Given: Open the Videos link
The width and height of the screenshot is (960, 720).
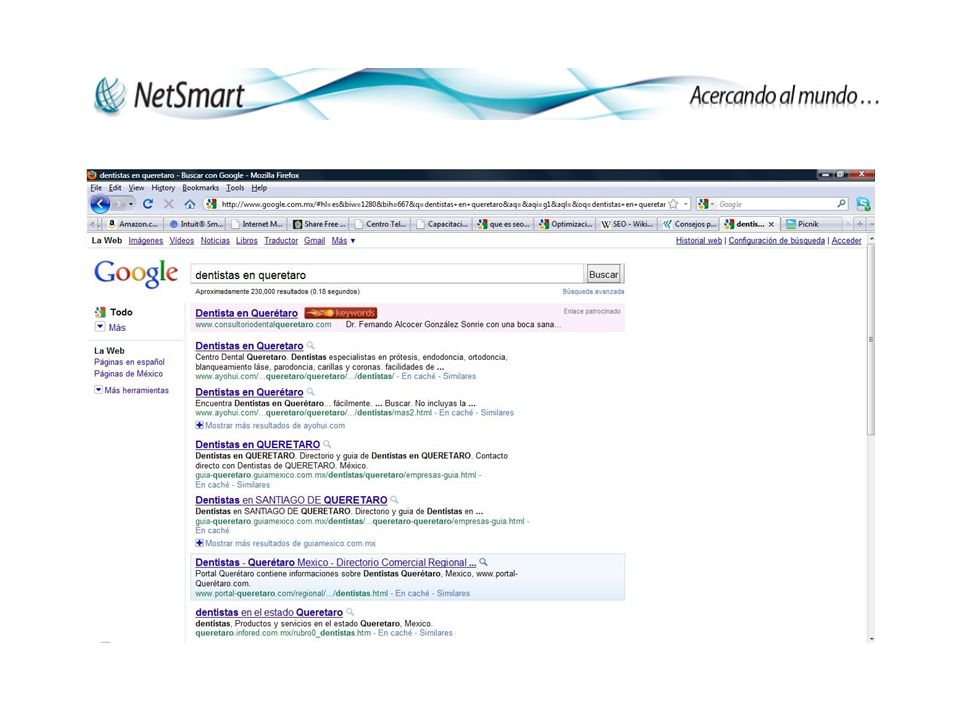Looking at the screenshot, I should click(181, 241).
